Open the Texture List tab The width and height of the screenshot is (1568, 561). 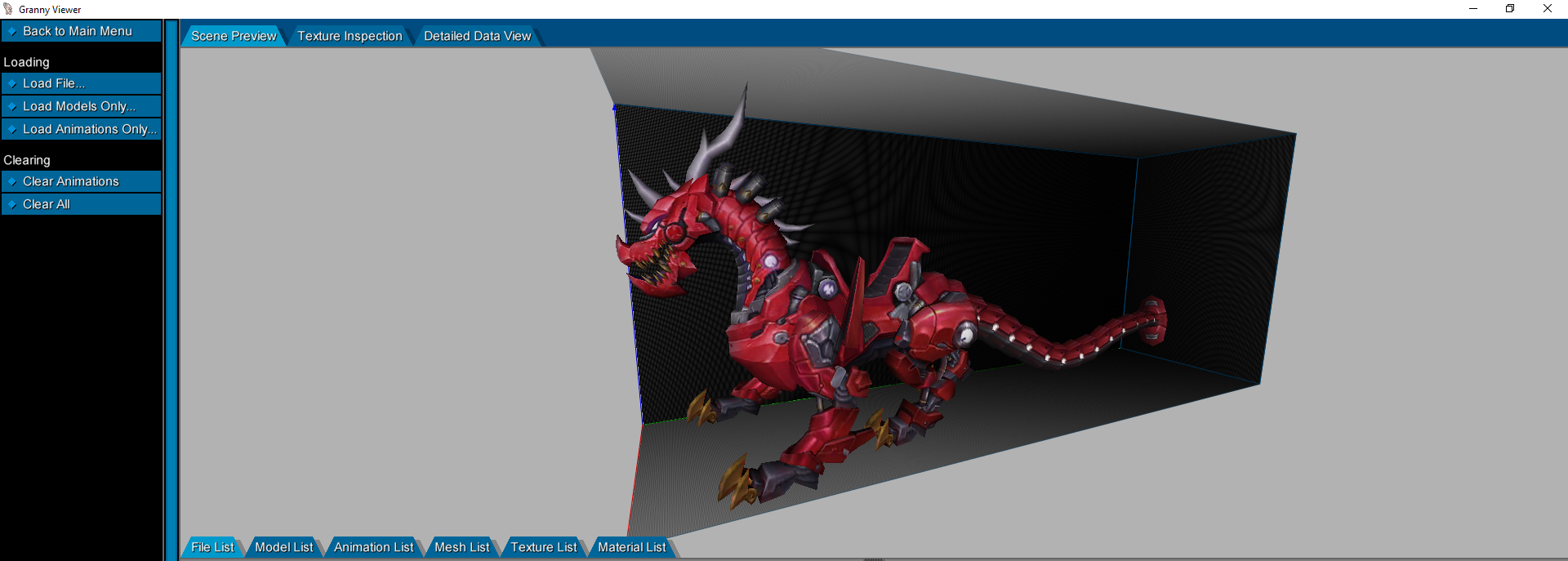point(543,547)
